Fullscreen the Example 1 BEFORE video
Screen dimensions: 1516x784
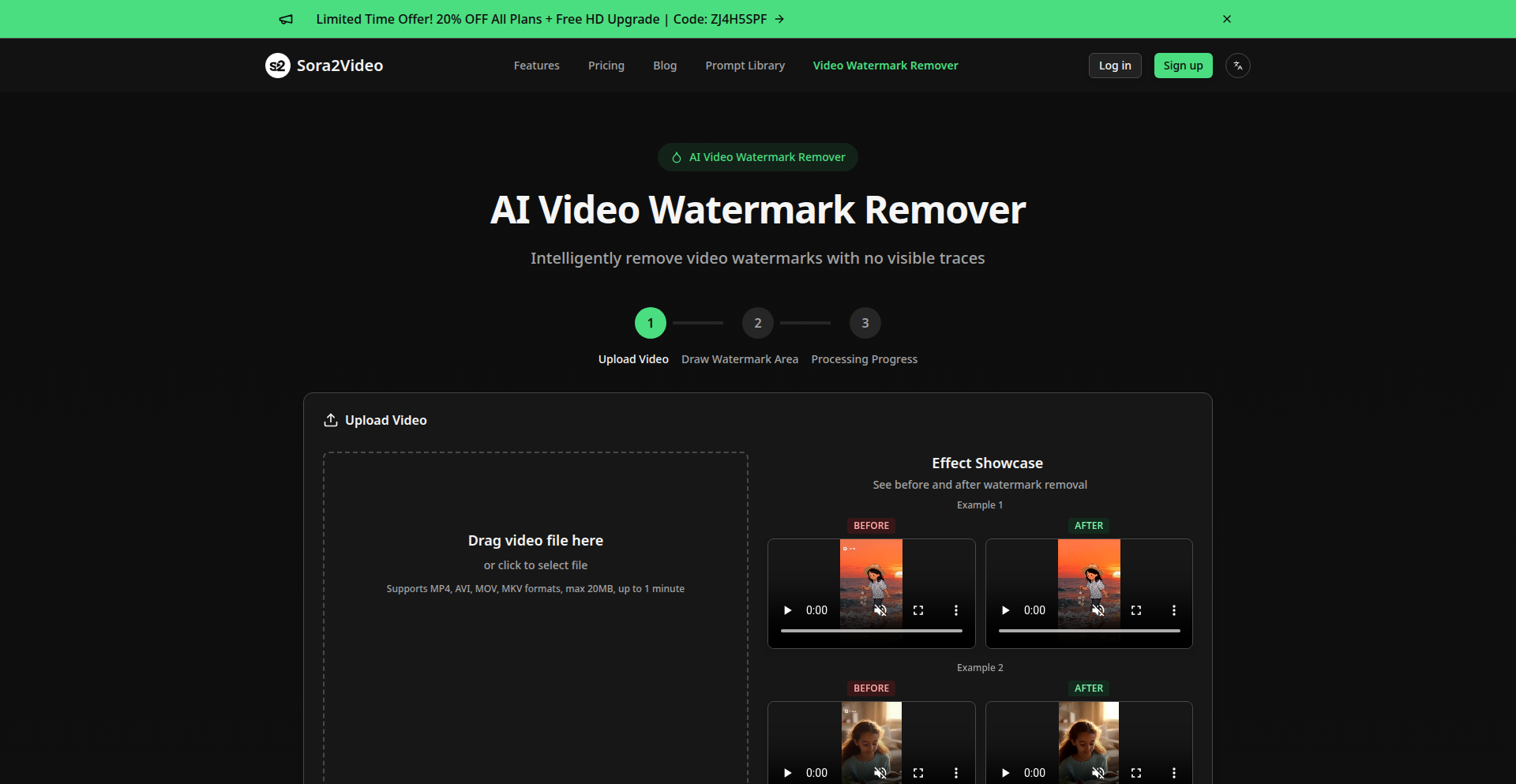pyautogui.click(x=918, y=610)
